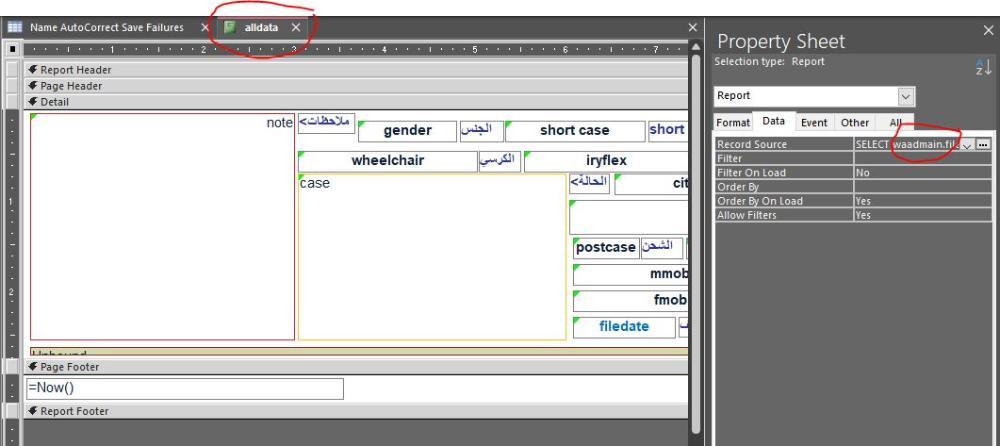Expand the Record Source dropdown arrow
The height and width of the screenshot is (446, 1000).
(967, 144)
